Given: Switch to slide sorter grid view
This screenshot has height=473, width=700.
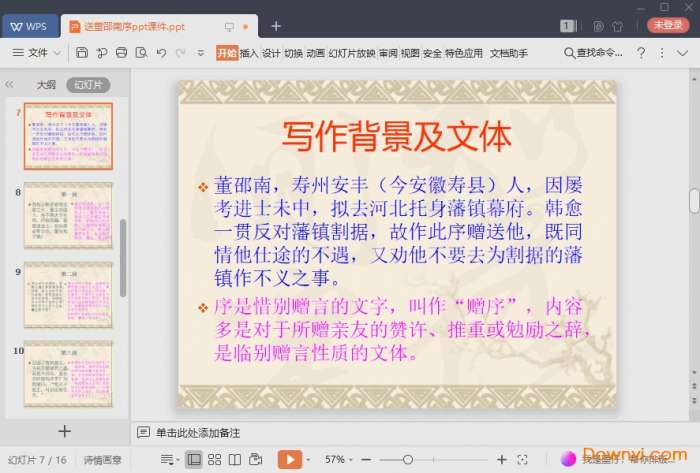Looking at the screenshot, I should [x=214, y=459].
